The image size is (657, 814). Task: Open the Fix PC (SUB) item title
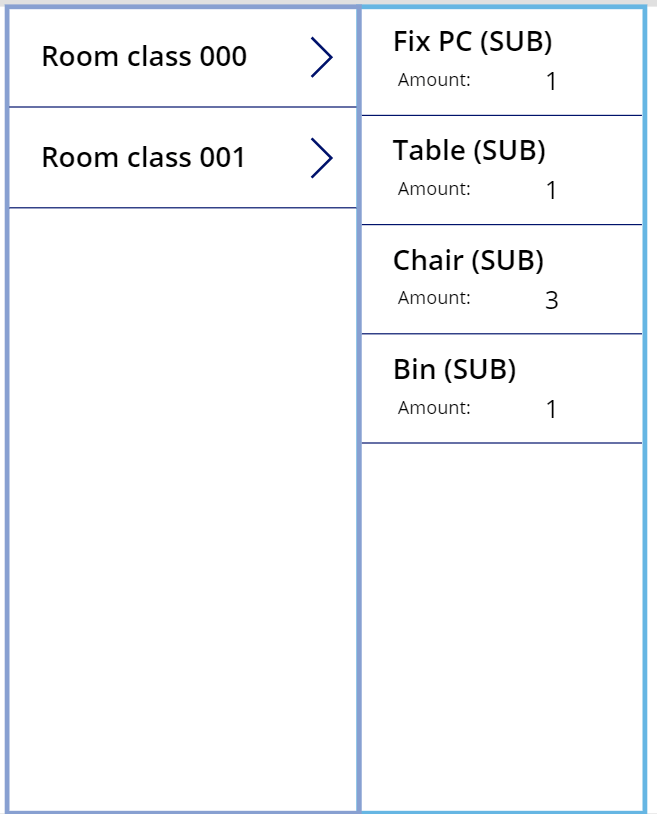click(472, 41)
